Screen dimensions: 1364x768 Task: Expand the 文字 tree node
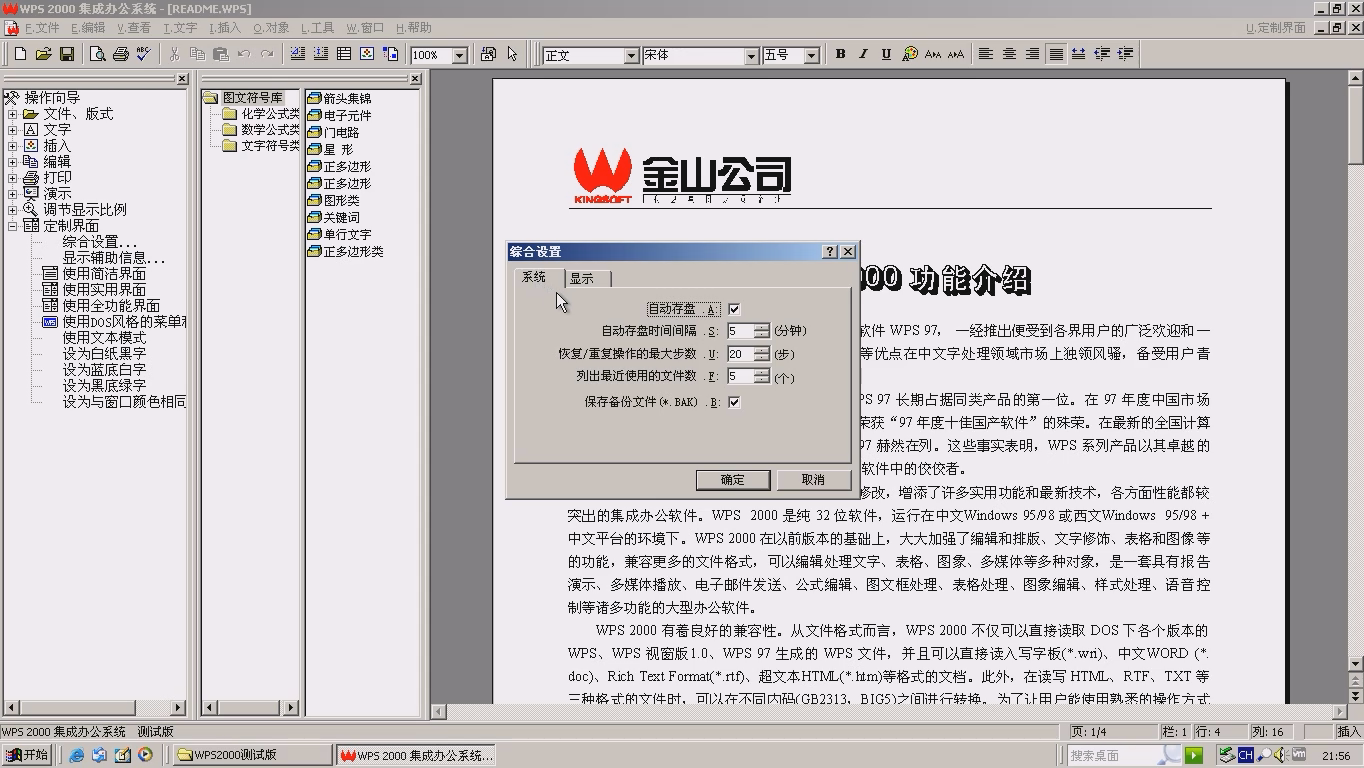coord(13,130)
